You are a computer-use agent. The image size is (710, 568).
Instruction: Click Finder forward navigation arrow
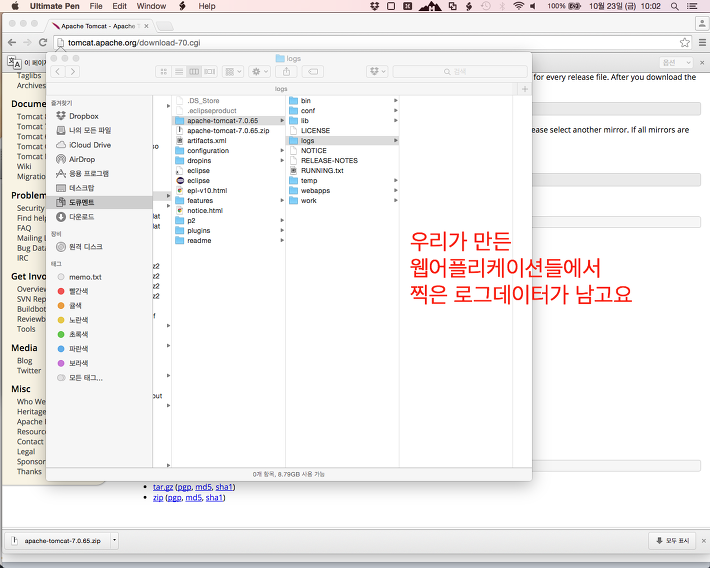[x=72, y=72]
